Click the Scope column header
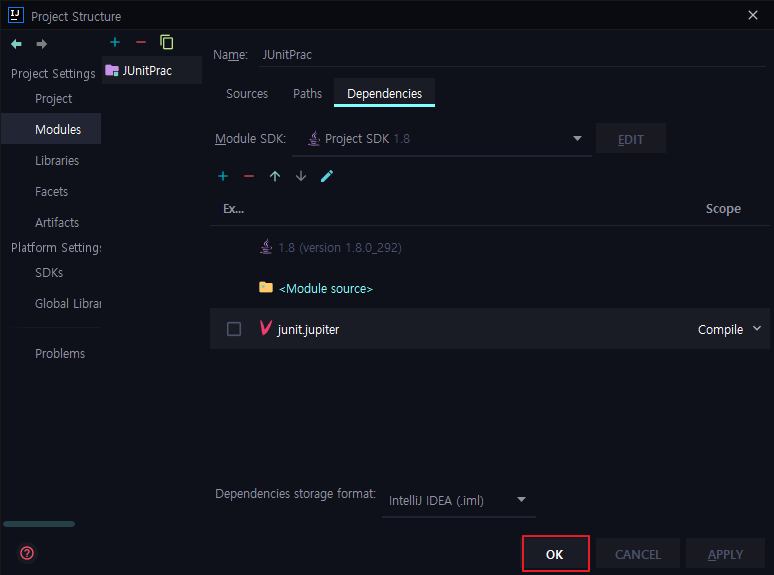Screen dimensions: 774x575 tap(723, 209)
